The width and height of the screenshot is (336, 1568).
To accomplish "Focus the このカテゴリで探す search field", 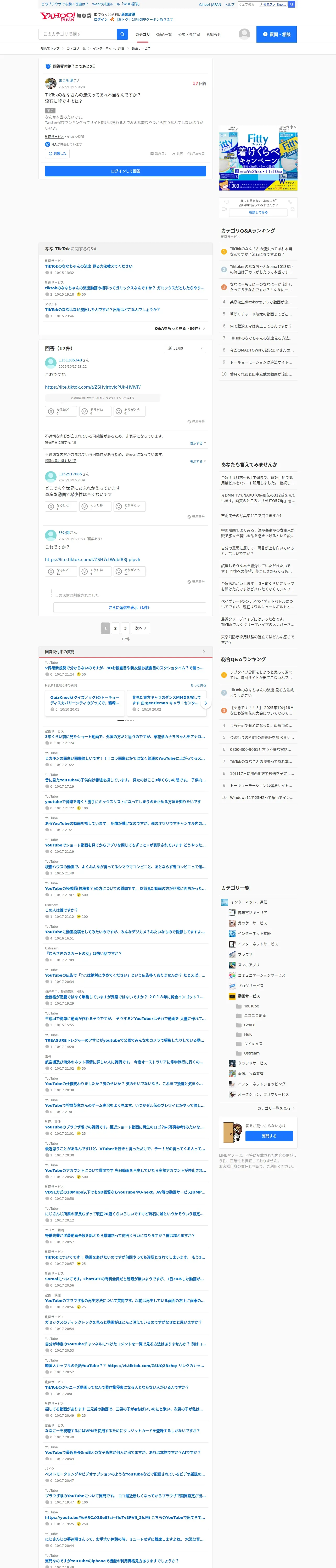I will coord(77,34).
